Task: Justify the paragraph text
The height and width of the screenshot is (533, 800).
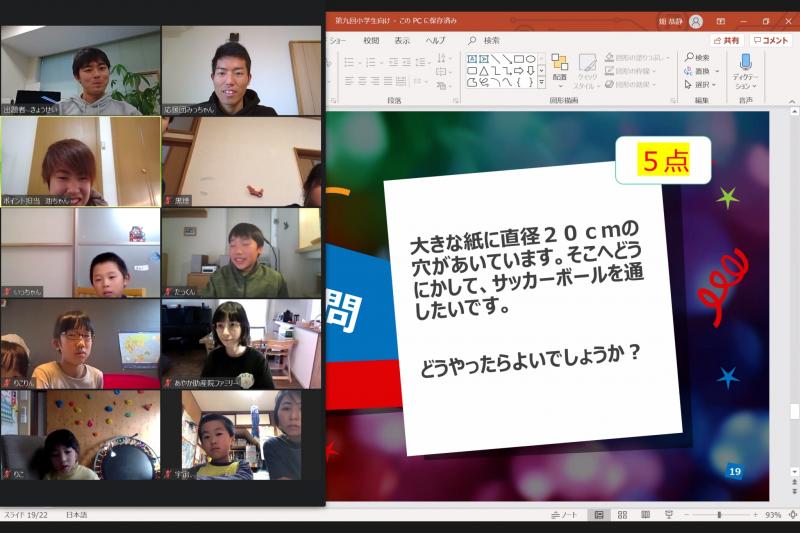Action: pyautogui.click(x=388, y=81)
